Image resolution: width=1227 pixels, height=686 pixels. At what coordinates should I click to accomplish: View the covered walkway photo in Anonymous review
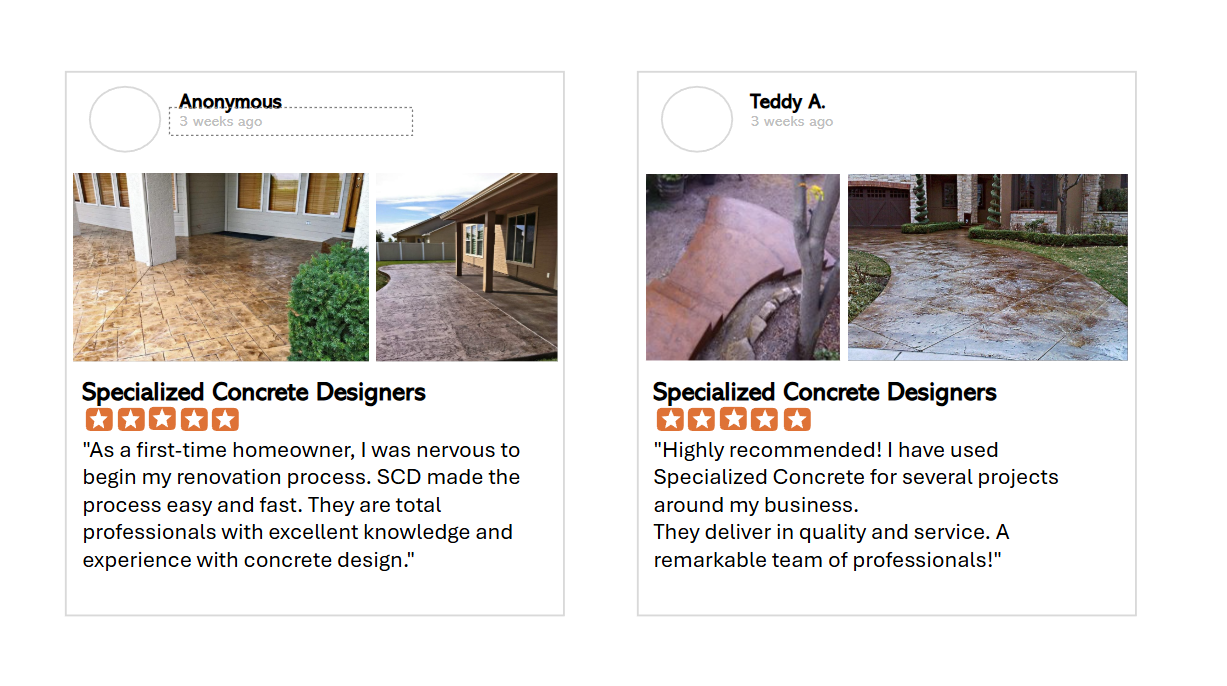click(x=466, y=266)
